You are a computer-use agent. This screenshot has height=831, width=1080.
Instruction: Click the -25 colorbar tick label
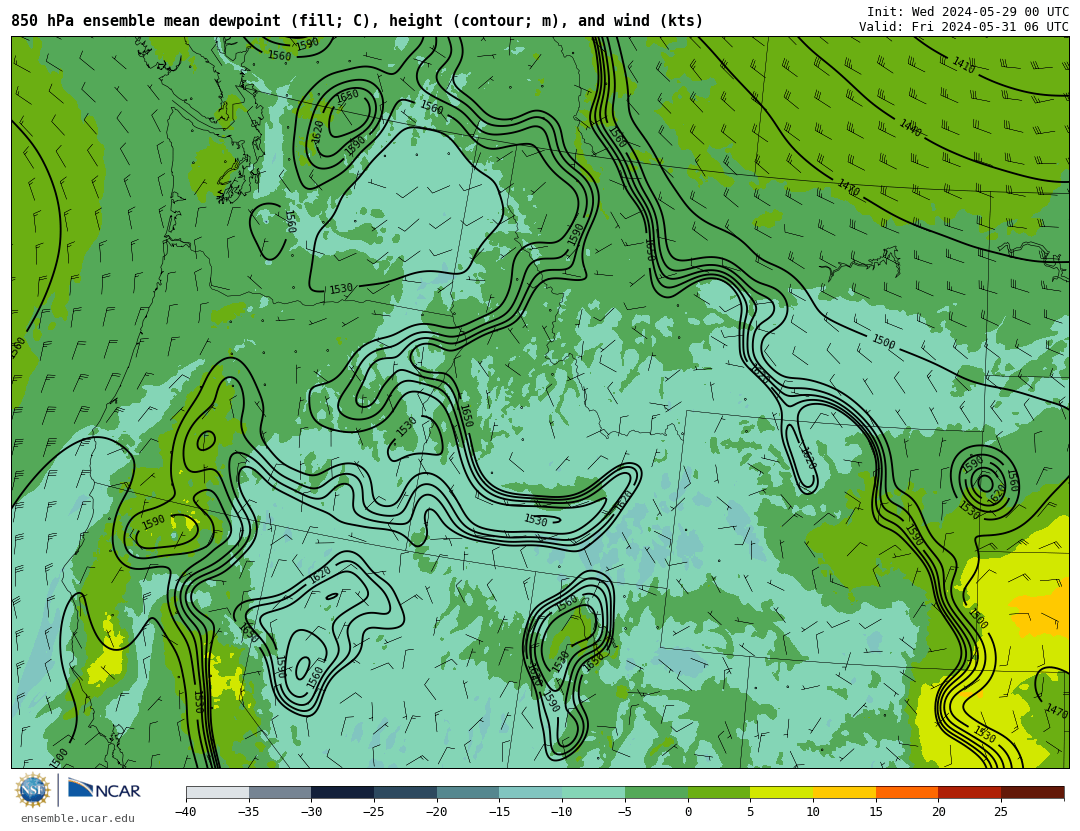(x=373, y=812)
